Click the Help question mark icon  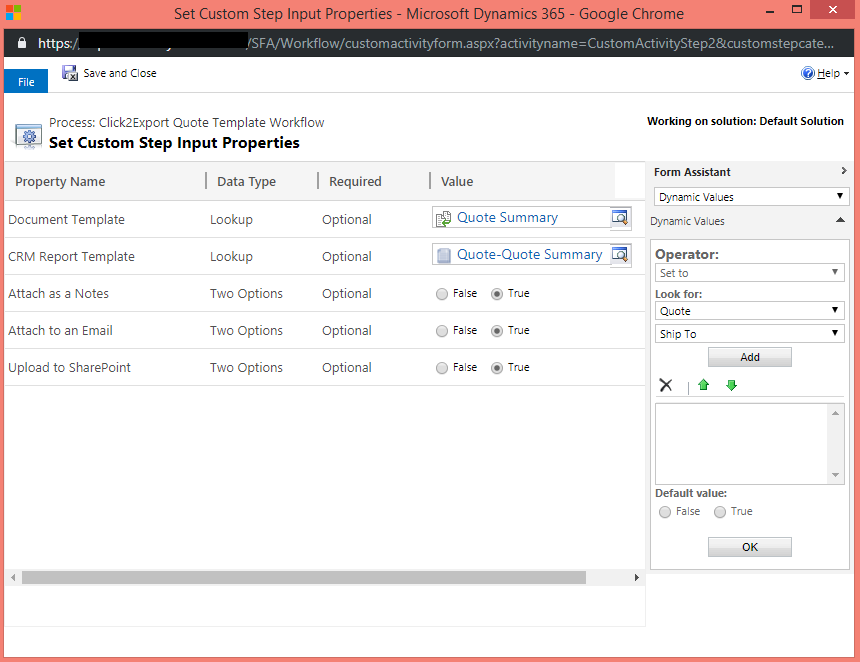tap(808, 73)
